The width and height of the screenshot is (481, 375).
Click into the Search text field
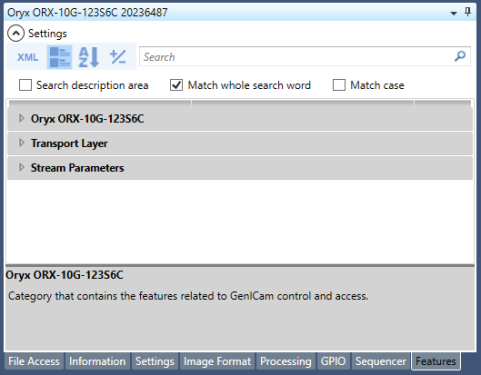[x=295, y=57]
